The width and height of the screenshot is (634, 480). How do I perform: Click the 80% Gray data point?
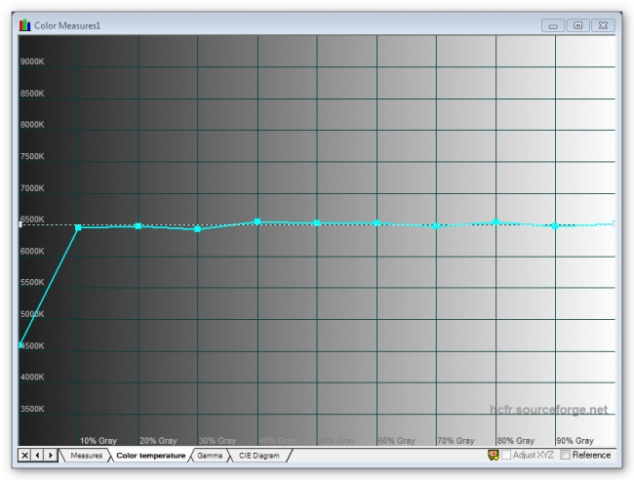pos(496,222)
